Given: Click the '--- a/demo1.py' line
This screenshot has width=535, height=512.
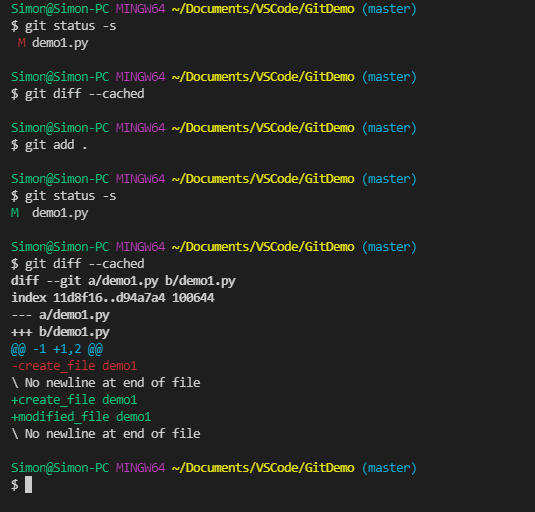Looking at the screenshot, I should pyautogui.click(x=60, y=315).
